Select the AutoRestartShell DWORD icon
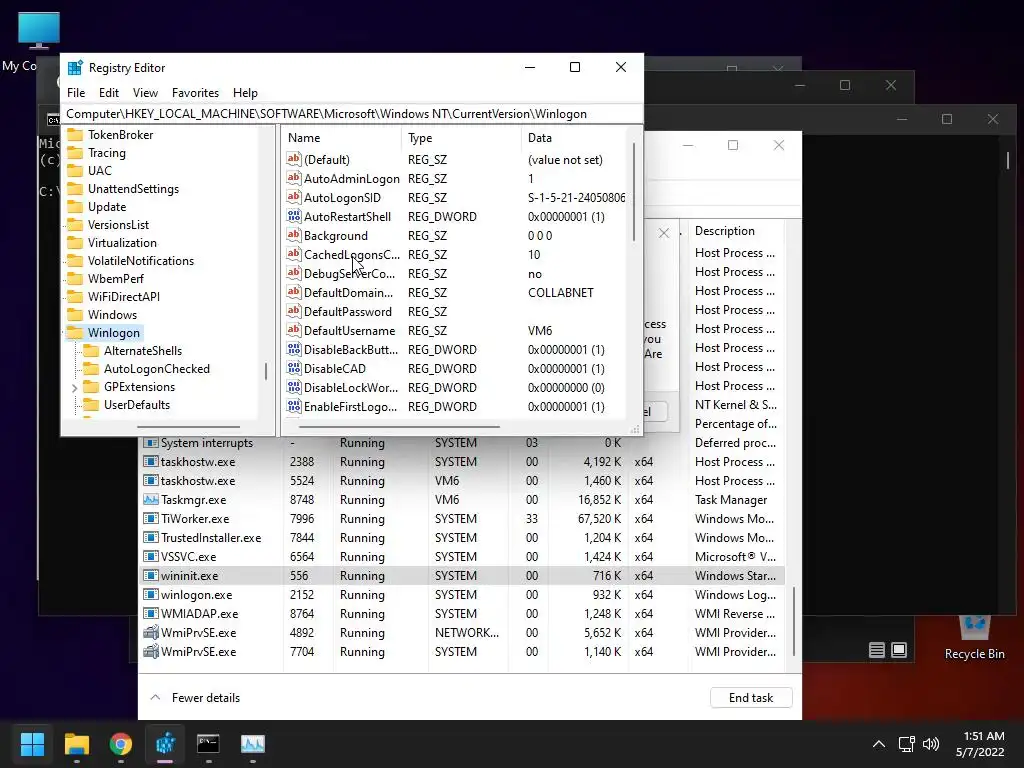This screenshot has width=1024, height=768. [294, 216]
